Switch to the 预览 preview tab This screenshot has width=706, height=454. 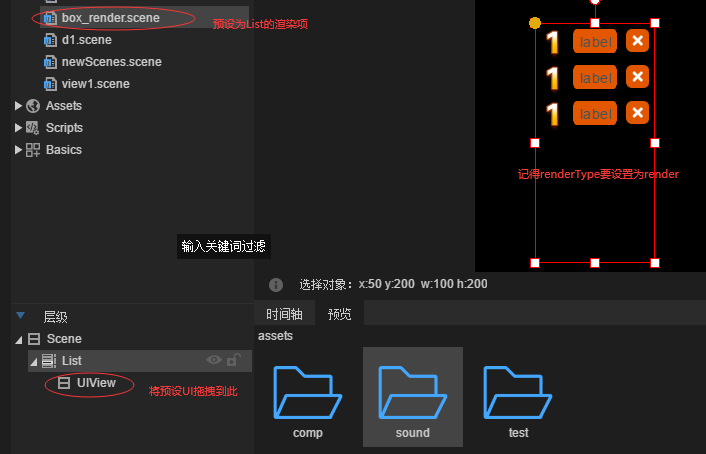coord(339,314)
